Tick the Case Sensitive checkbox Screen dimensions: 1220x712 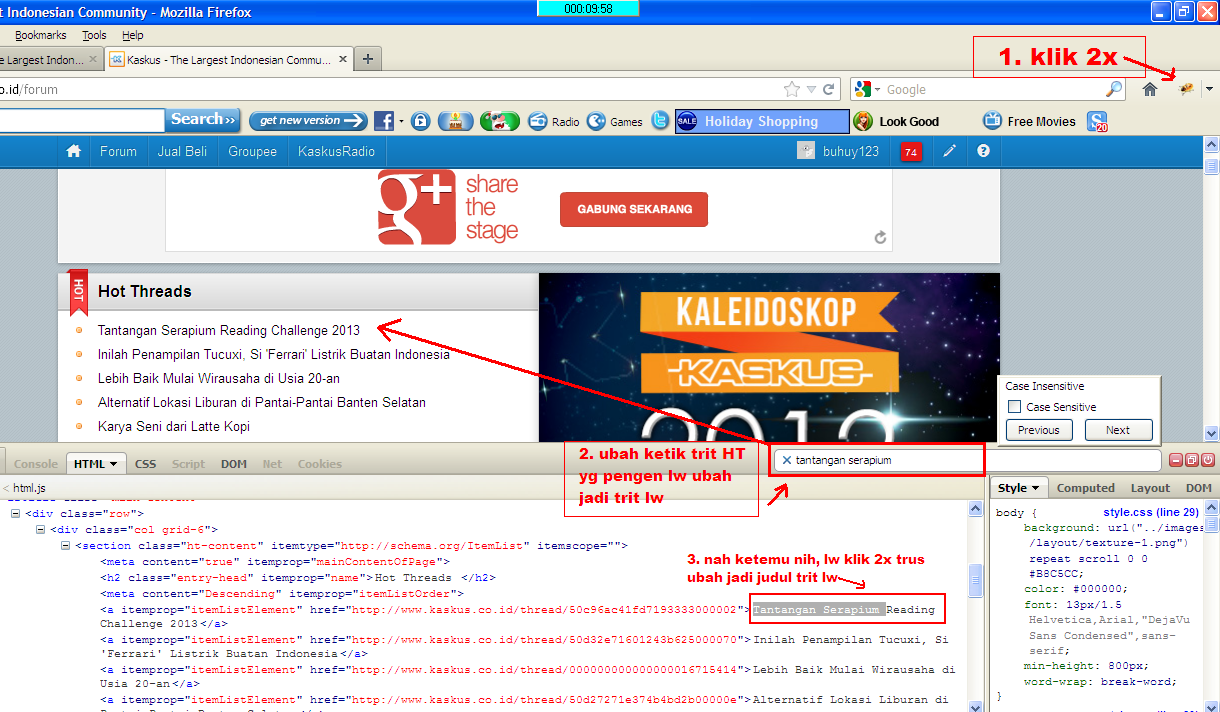coord(1015,407)
